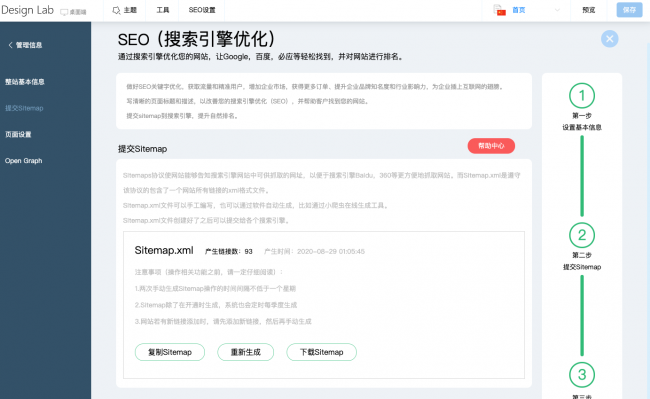
Task: Click the red 帮助中心 button
Action: pyautogui.click(x=491, y=146)
